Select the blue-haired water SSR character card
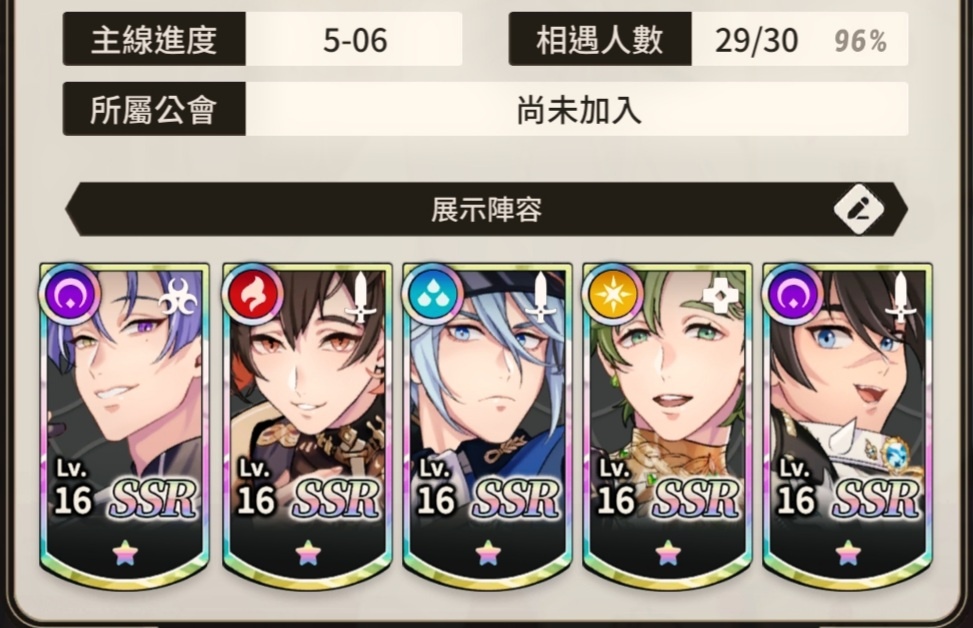Viewport: 973px width, 628px height. (487, 425)
